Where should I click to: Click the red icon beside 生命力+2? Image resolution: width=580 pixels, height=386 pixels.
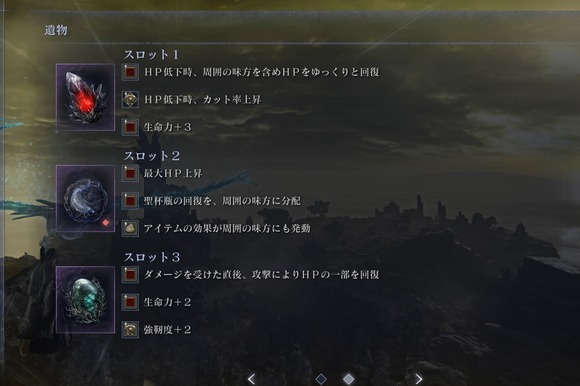[x=130, y=302]
